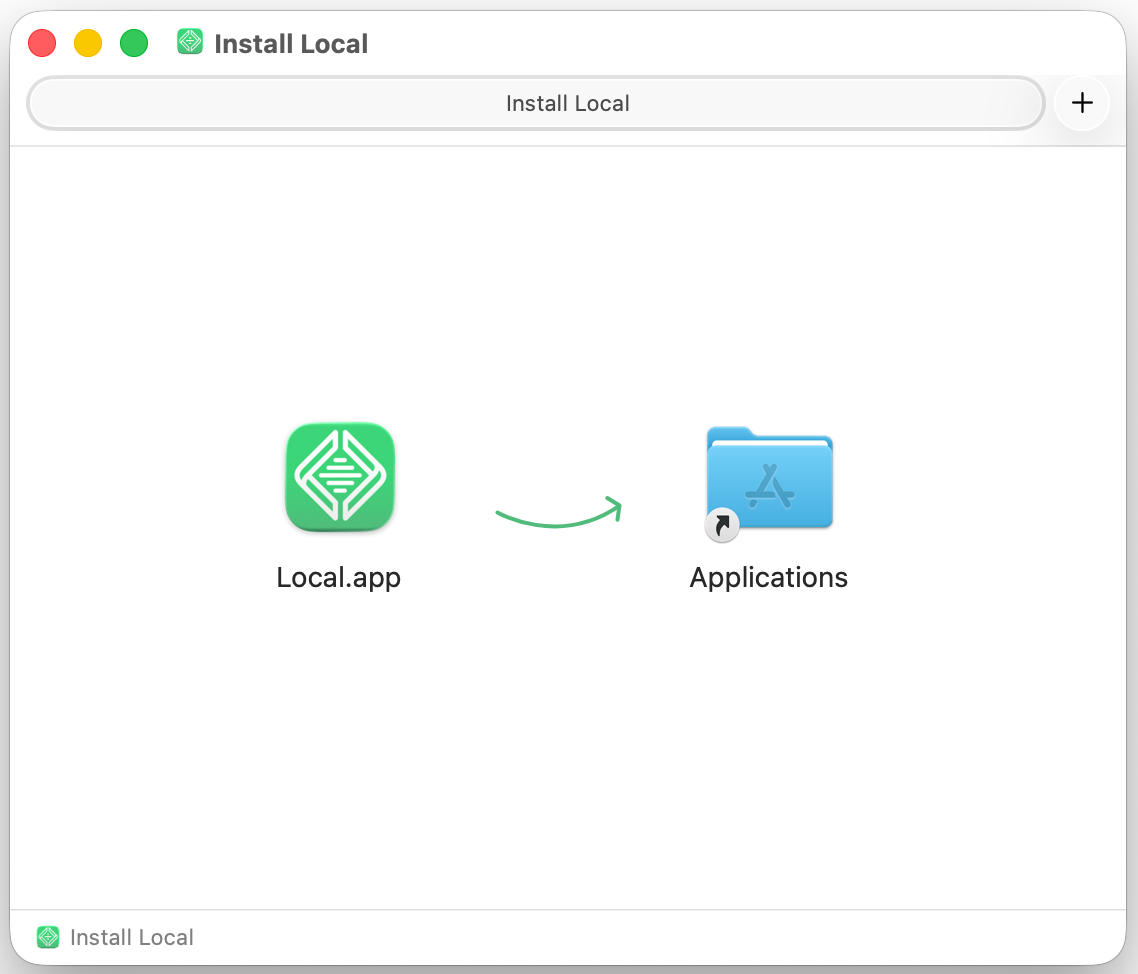This screenshot has height=974, width=1138.
Task: Click the Install Local window title text
Action: pyautogui.click(x=291, y=44)
